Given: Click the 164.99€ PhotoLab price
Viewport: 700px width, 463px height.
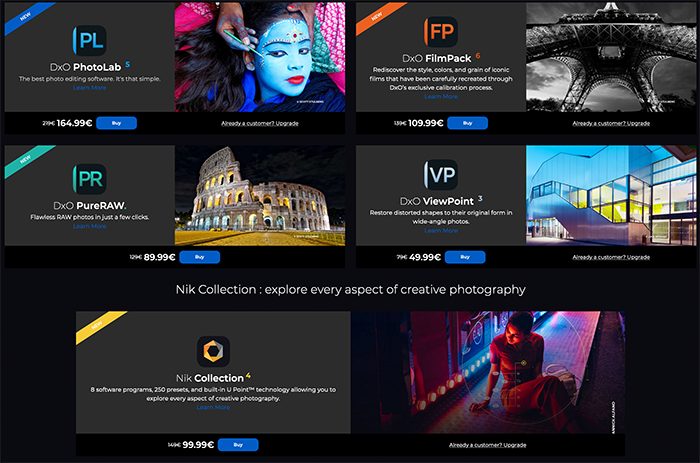Looking at the screenshot, I should point(74,123).
